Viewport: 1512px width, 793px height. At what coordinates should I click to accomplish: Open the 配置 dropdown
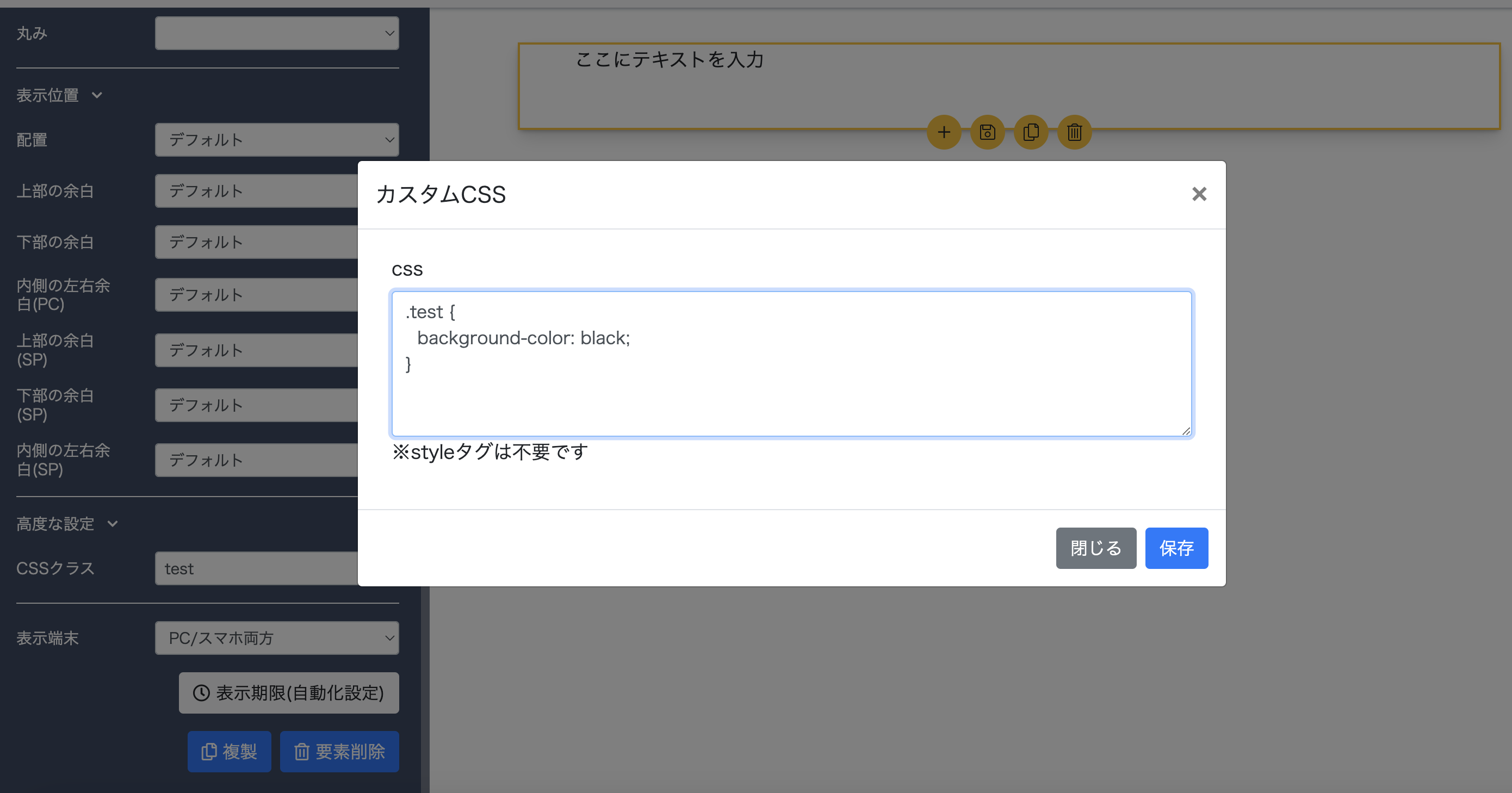point(276,140)
